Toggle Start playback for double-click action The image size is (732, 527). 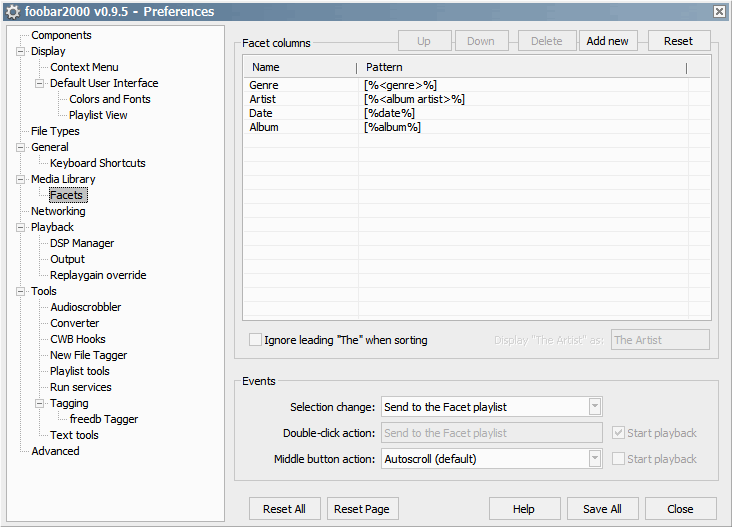tap(618, 433)
